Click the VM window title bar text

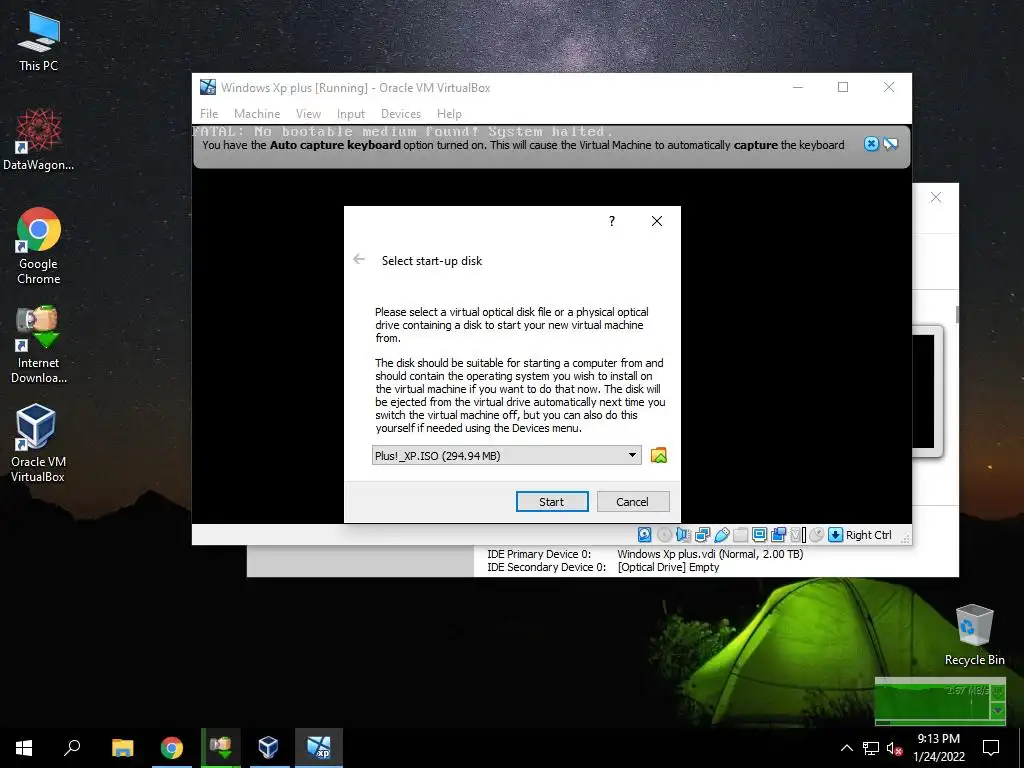(x=355, y=88)
